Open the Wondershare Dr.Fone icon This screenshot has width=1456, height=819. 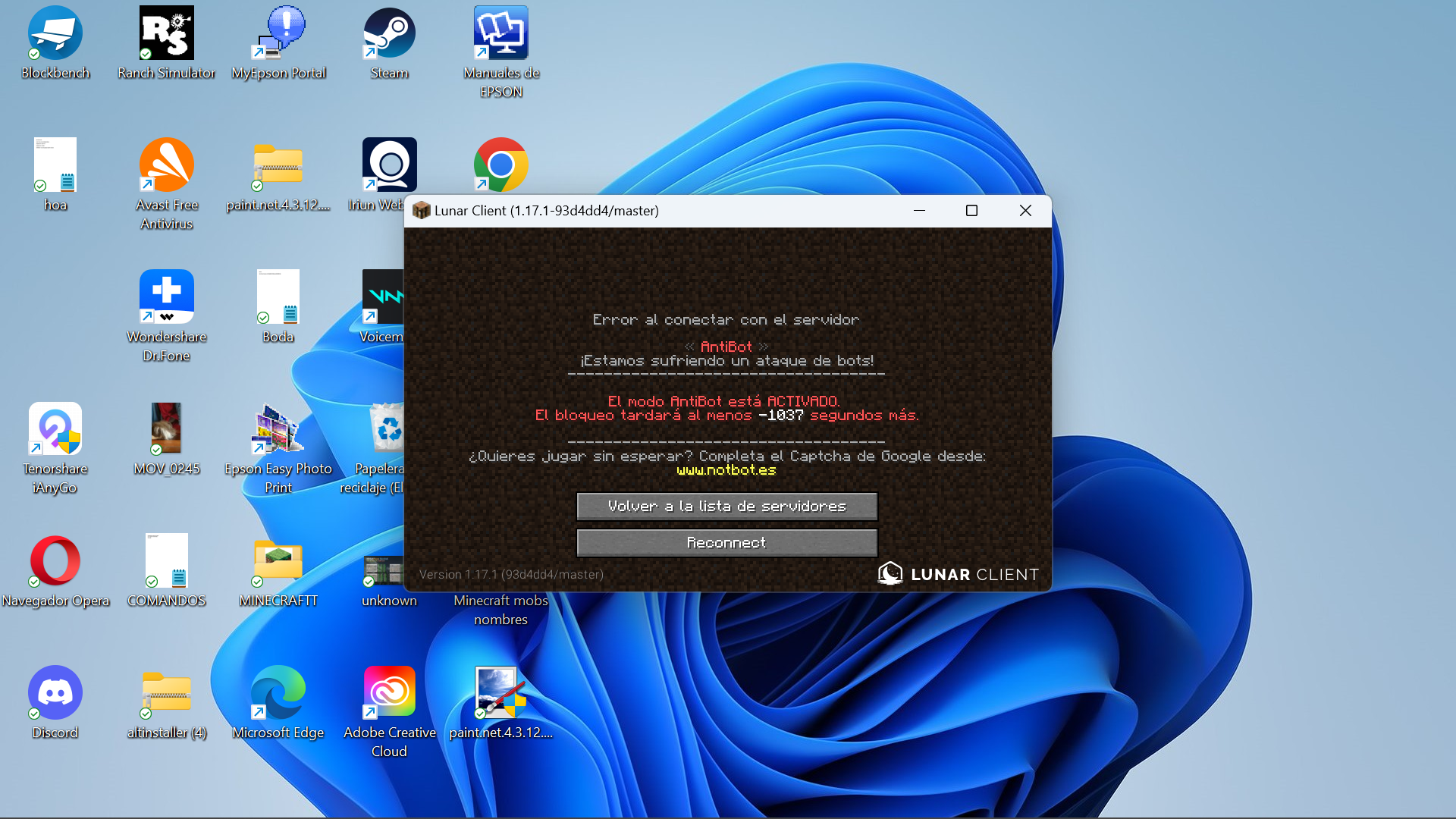click(167, 298)
